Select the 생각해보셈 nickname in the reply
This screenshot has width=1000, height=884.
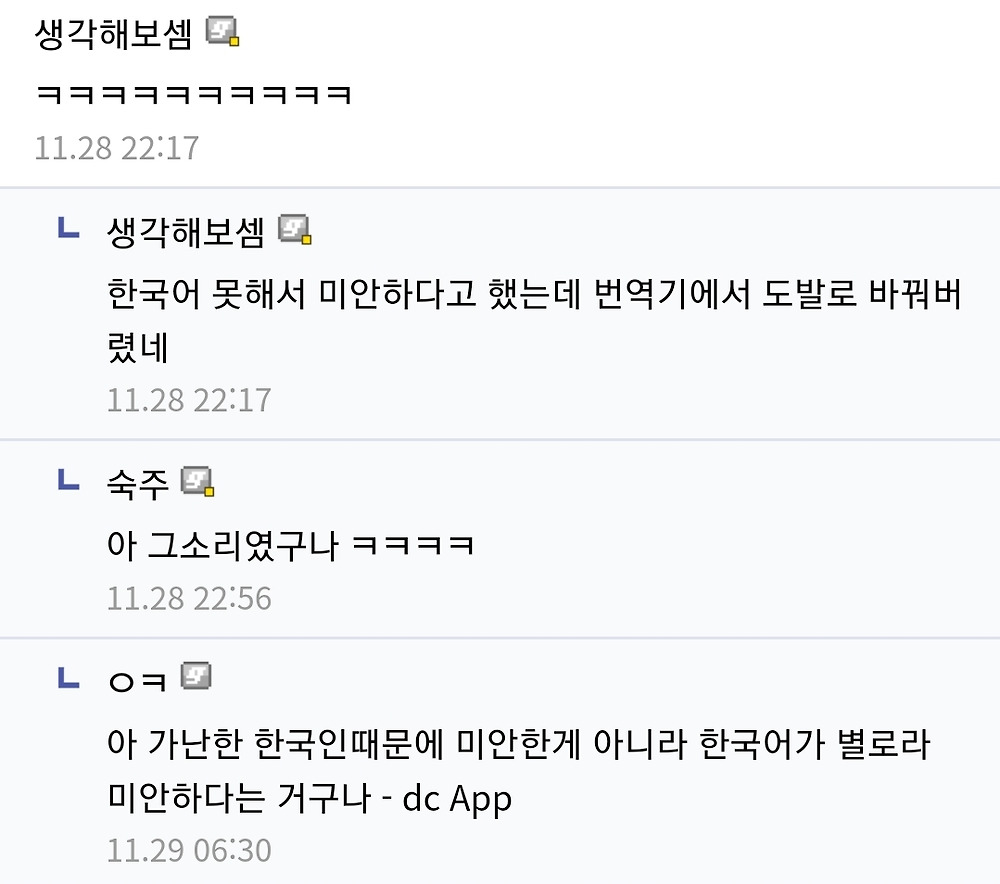(x=186, y=232)
